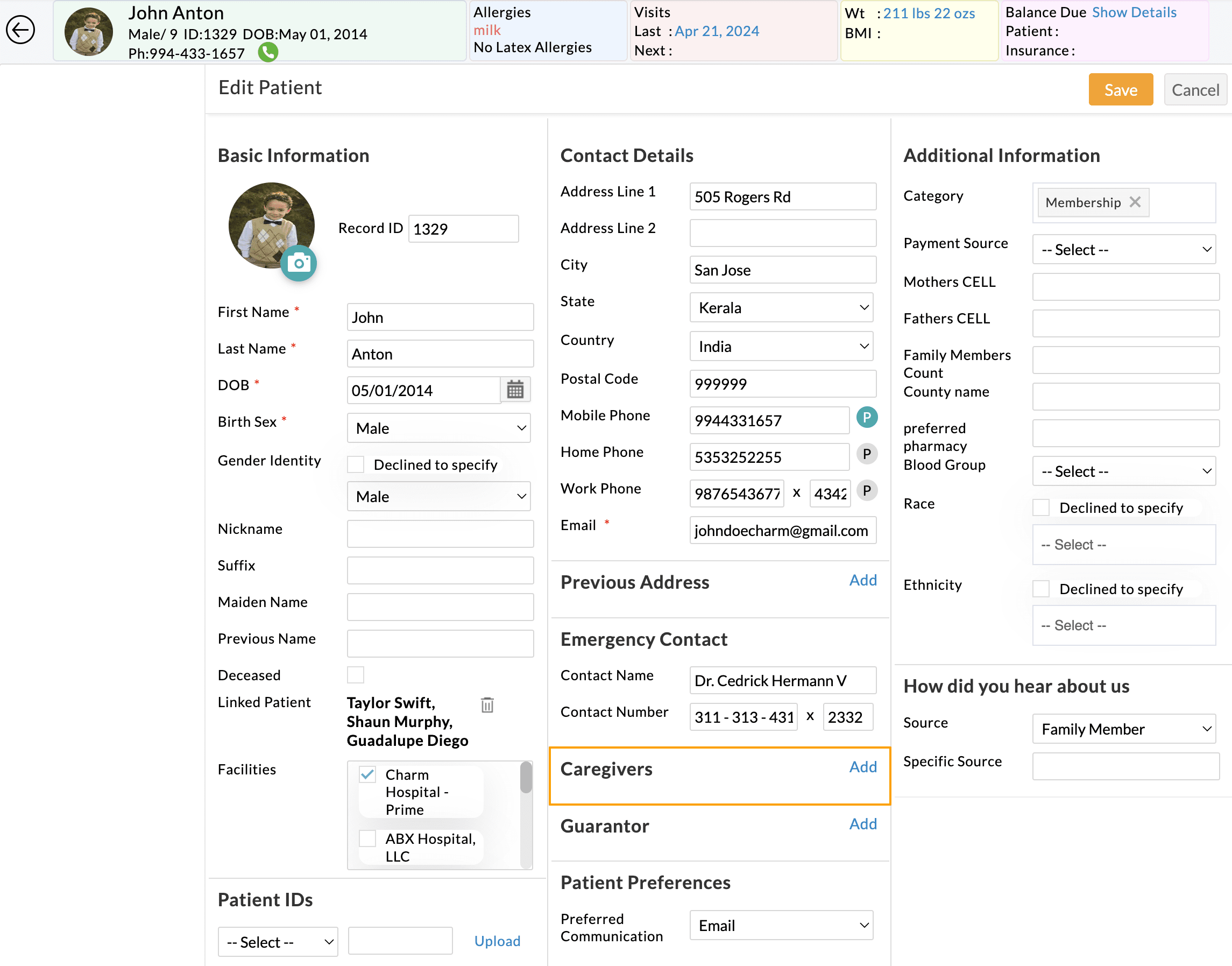Image resolution: width=1232 pixels, height=966 pixels.
Task: Show Details for Balance Due
Action: click(x=1134, y=12)
